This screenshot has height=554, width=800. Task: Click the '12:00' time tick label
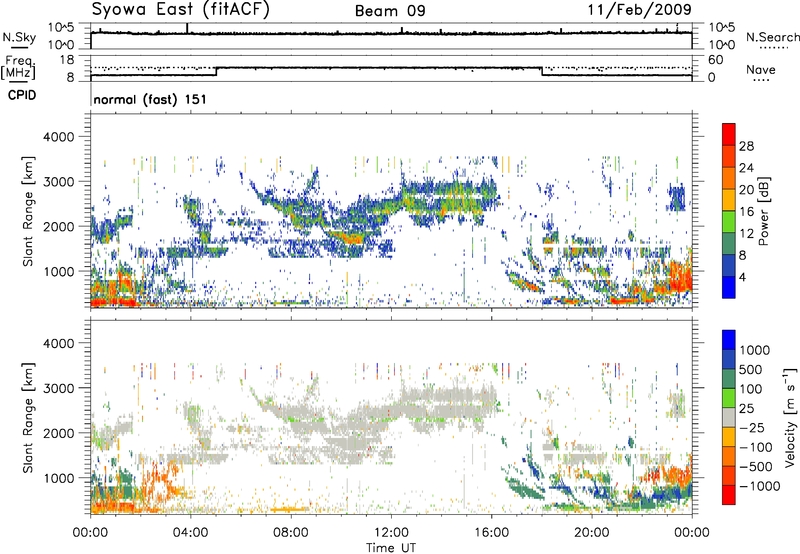point(391,533)
